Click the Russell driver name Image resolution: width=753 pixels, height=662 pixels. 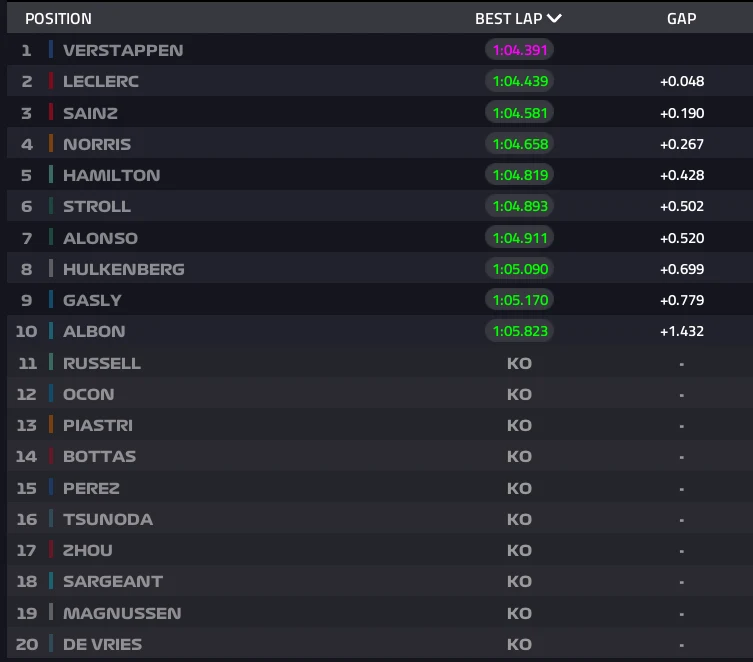pyautogui.click(x=101, y=363)
